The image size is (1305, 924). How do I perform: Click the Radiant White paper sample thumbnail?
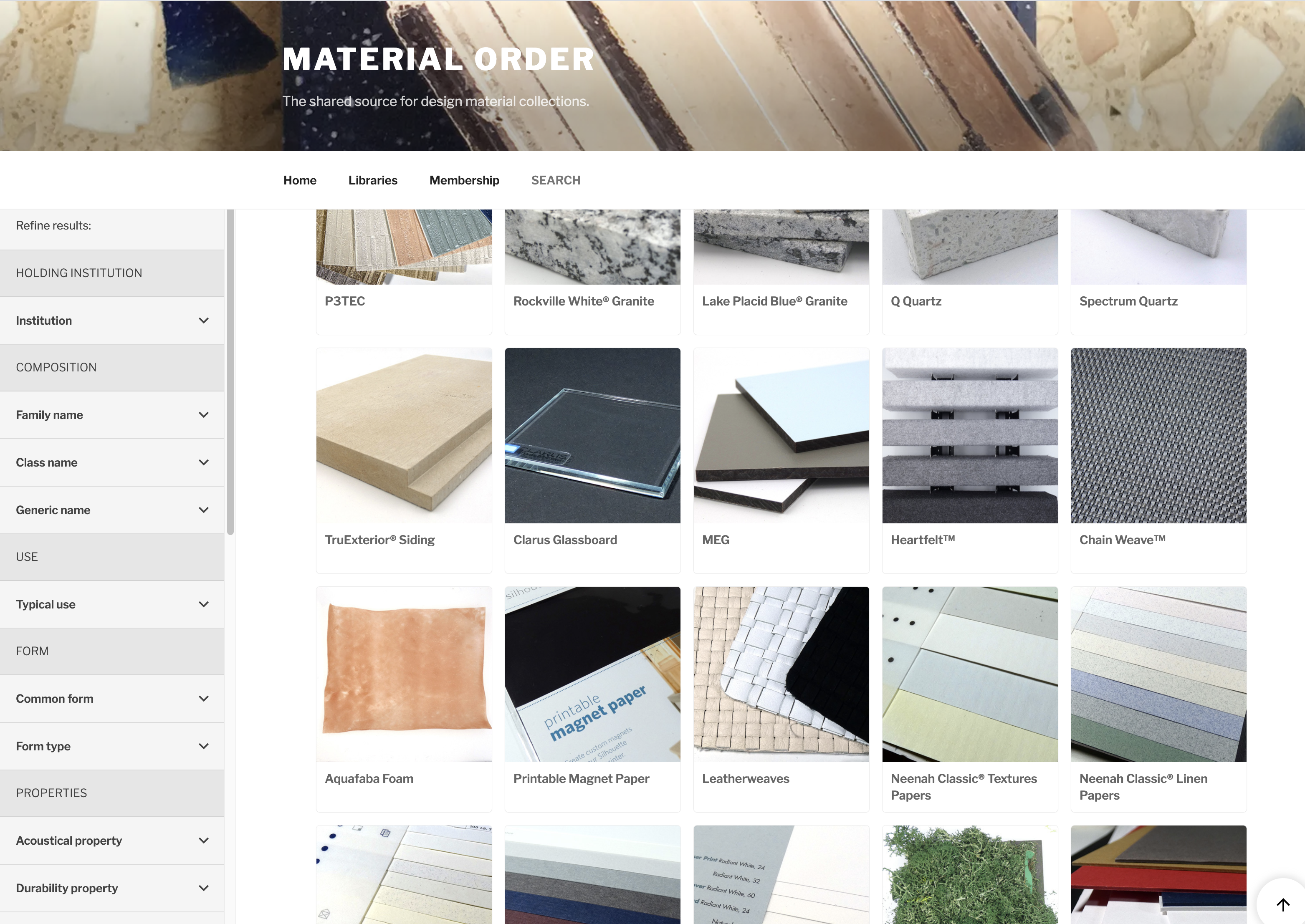[781, 874]
